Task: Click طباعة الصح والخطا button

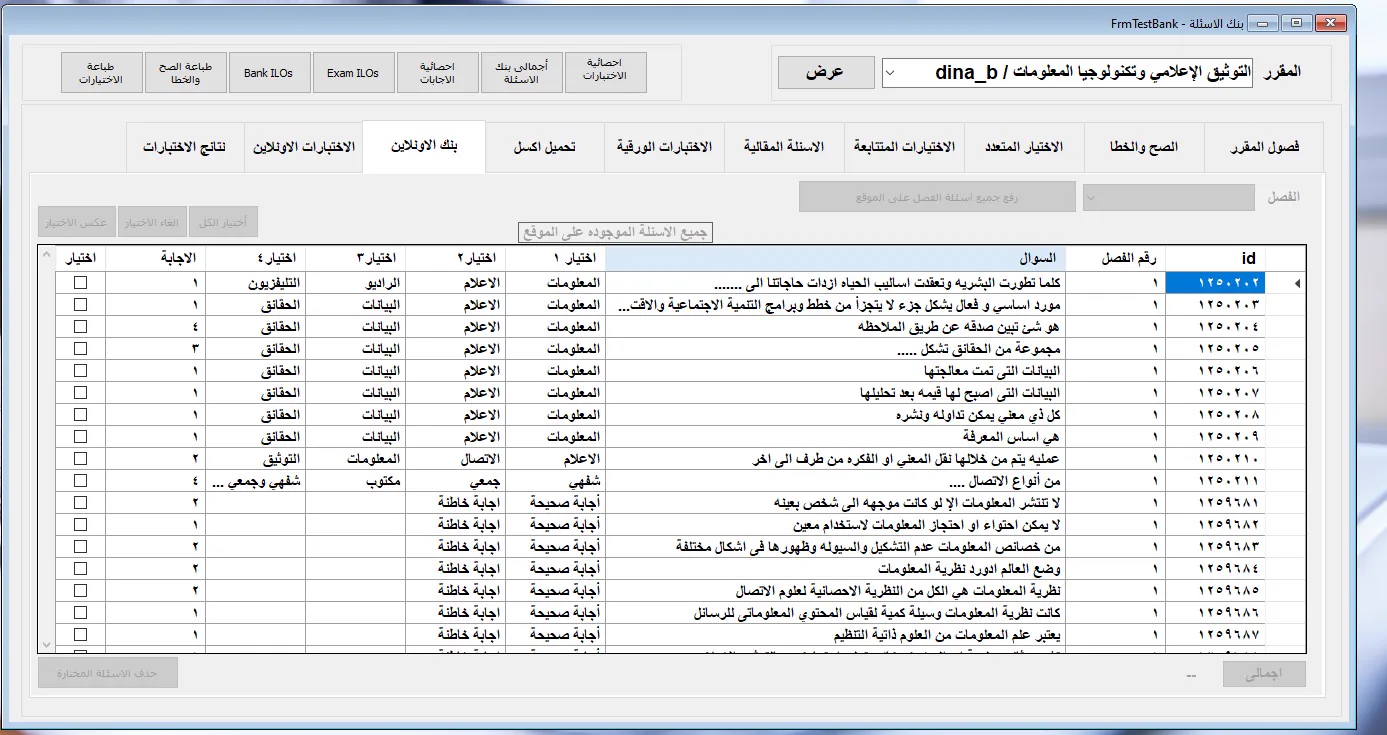Action: click(185, 73)
